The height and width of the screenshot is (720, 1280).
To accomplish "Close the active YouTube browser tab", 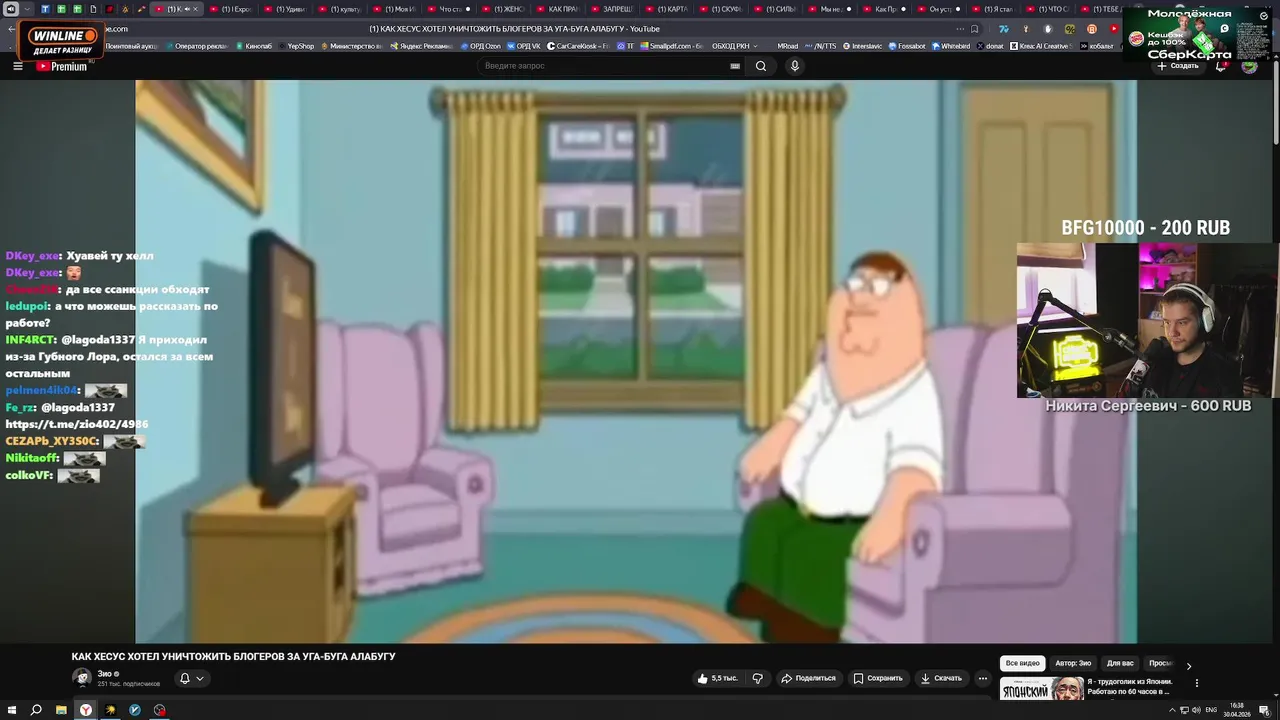I will click(196, 9).
